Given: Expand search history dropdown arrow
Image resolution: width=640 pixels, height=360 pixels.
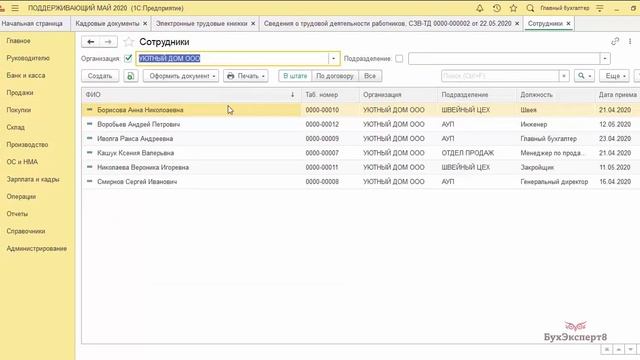Looking at the screenshot, I should tap(564, 76).
